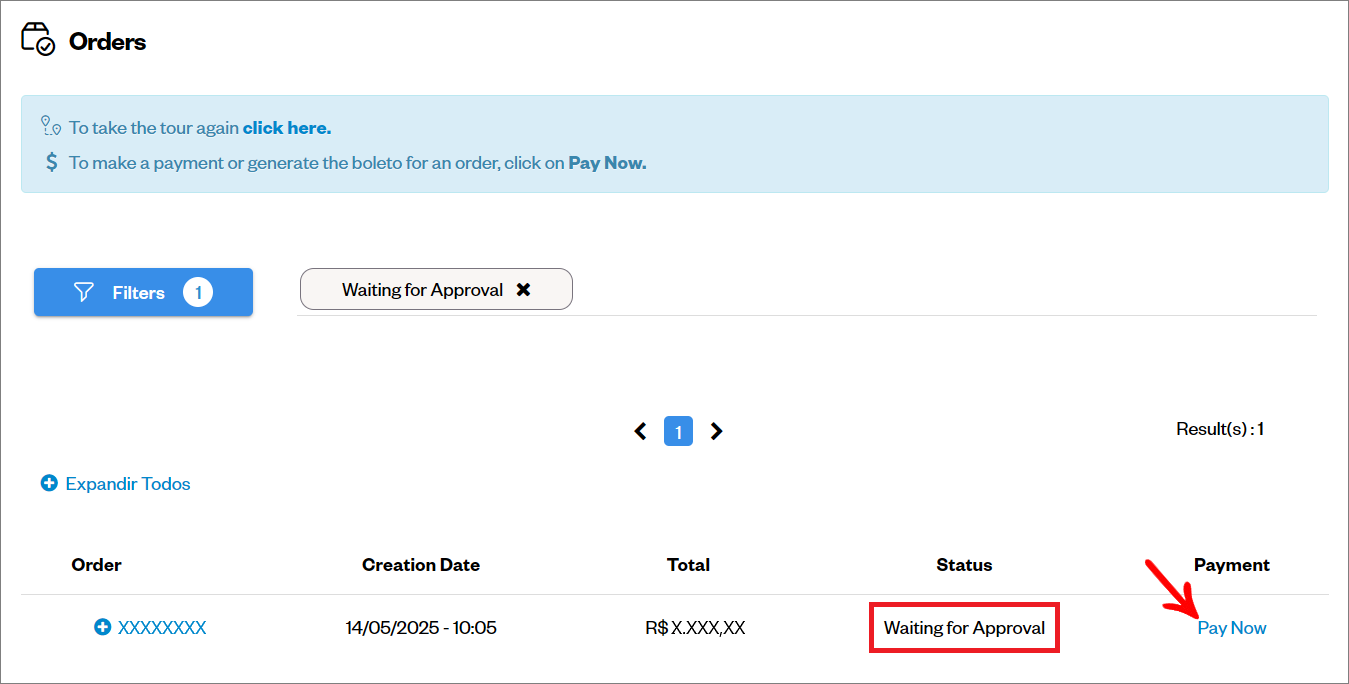1349x684 pixels.
Task: Click the 'Pay Now.' bold text in banner
Action: (607, 163)
